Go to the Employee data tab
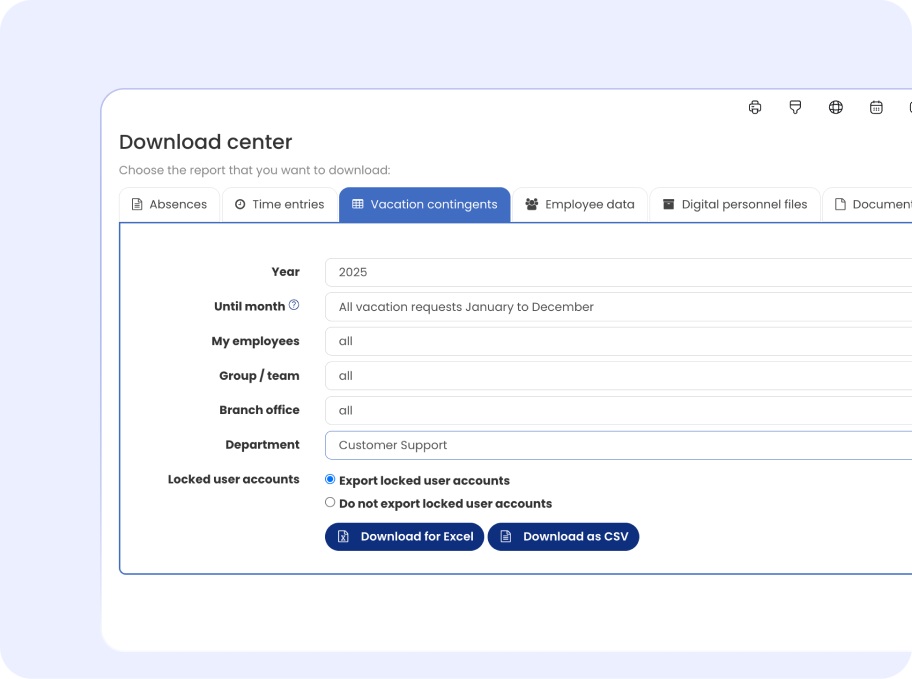912x679 pixels. (x=580, y=205)
